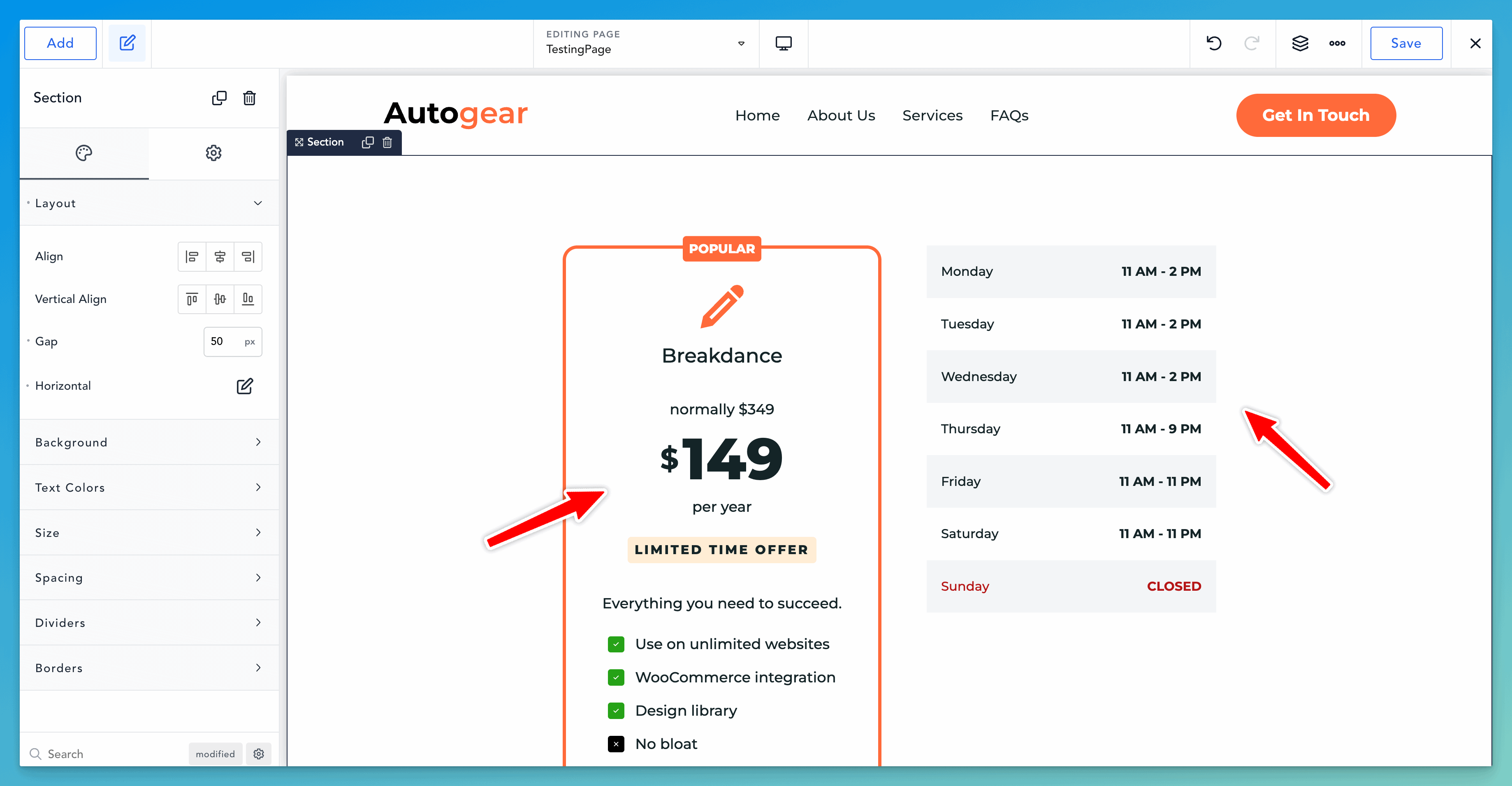This screenshot has width=1512, height=786.
Task: Click the LIMITED TIME OFFER badge
Action: click(x=722, y=550)
